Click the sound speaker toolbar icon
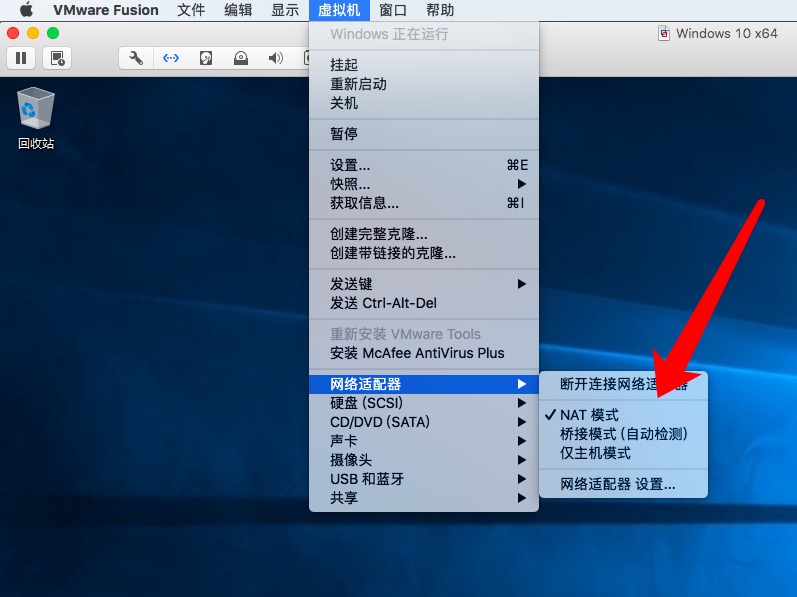Viewport: 797px width, 597px height. pos(276,58)
